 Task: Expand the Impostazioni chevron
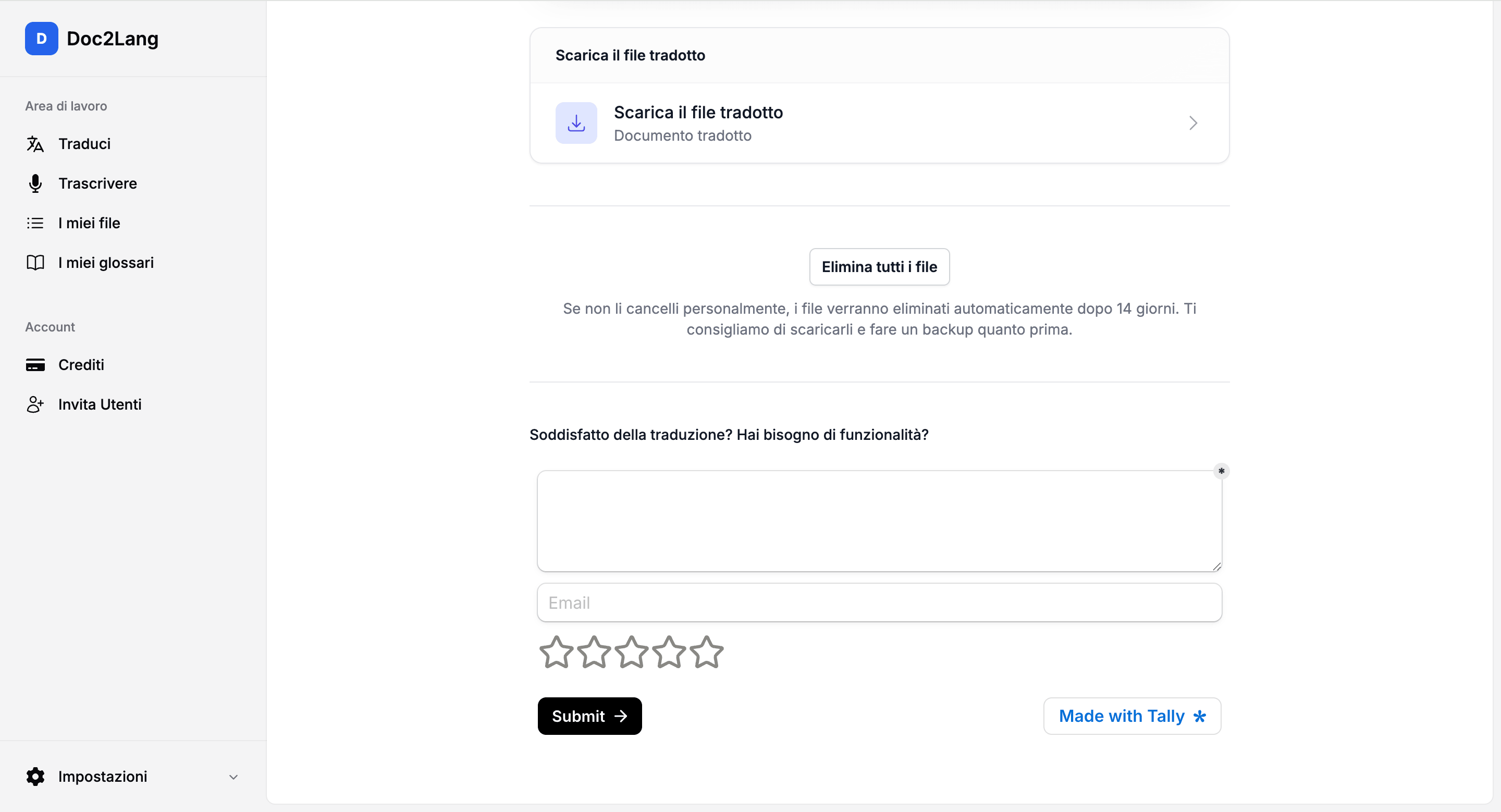[233, 777]
